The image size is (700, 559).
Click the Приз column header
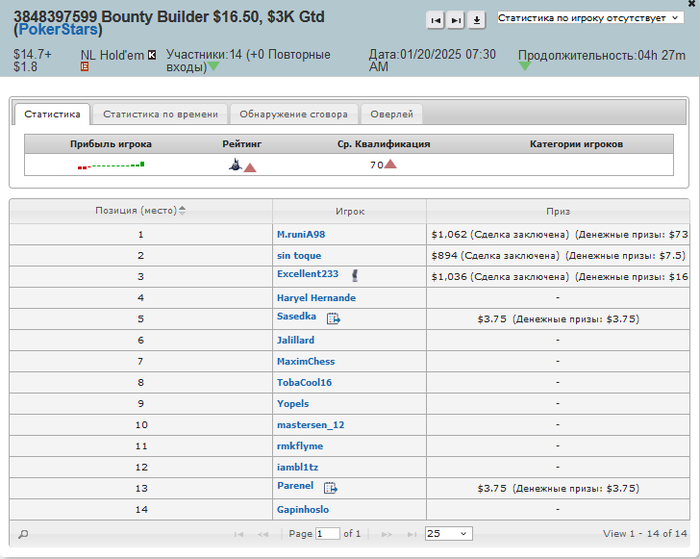(558, 211)
